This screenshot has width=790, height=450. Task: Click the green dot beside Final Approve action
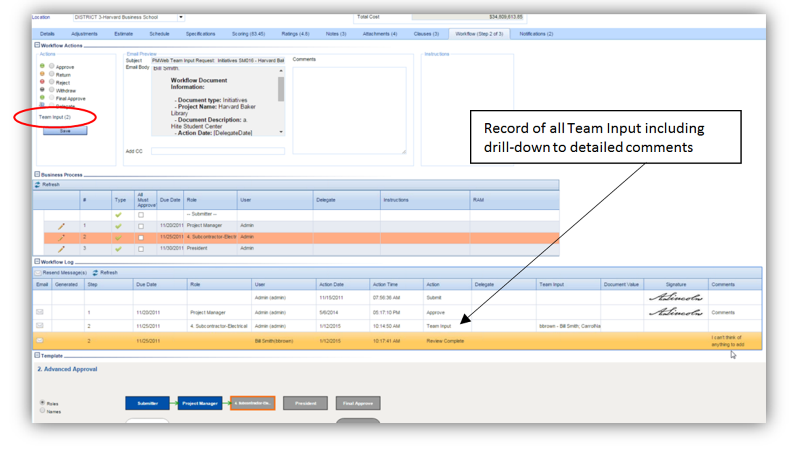pyautogui.click(x=42, y=97)
